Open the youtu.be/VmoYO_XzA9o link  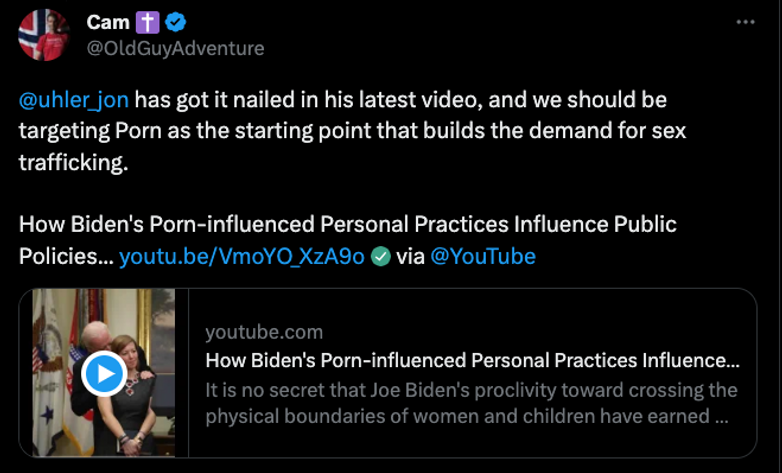coord(242,256)
